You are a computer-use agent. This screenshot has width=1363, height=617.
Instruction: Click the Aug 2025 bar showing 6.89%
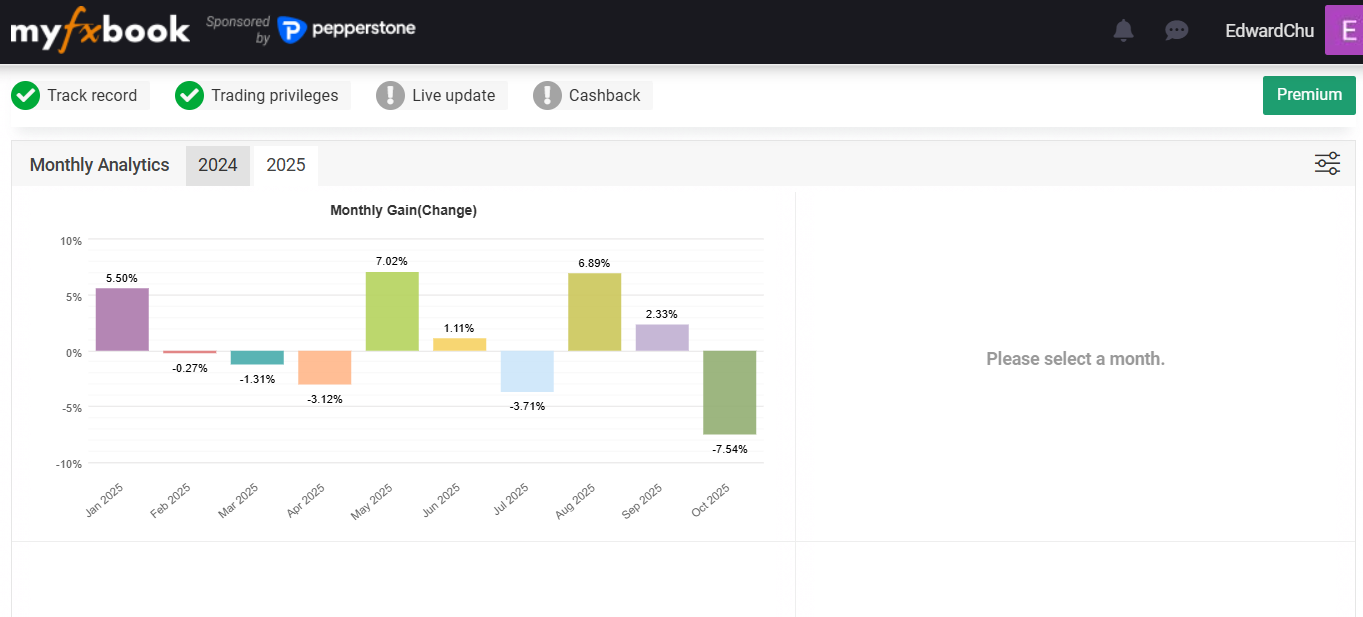click(x=594, y=312)
